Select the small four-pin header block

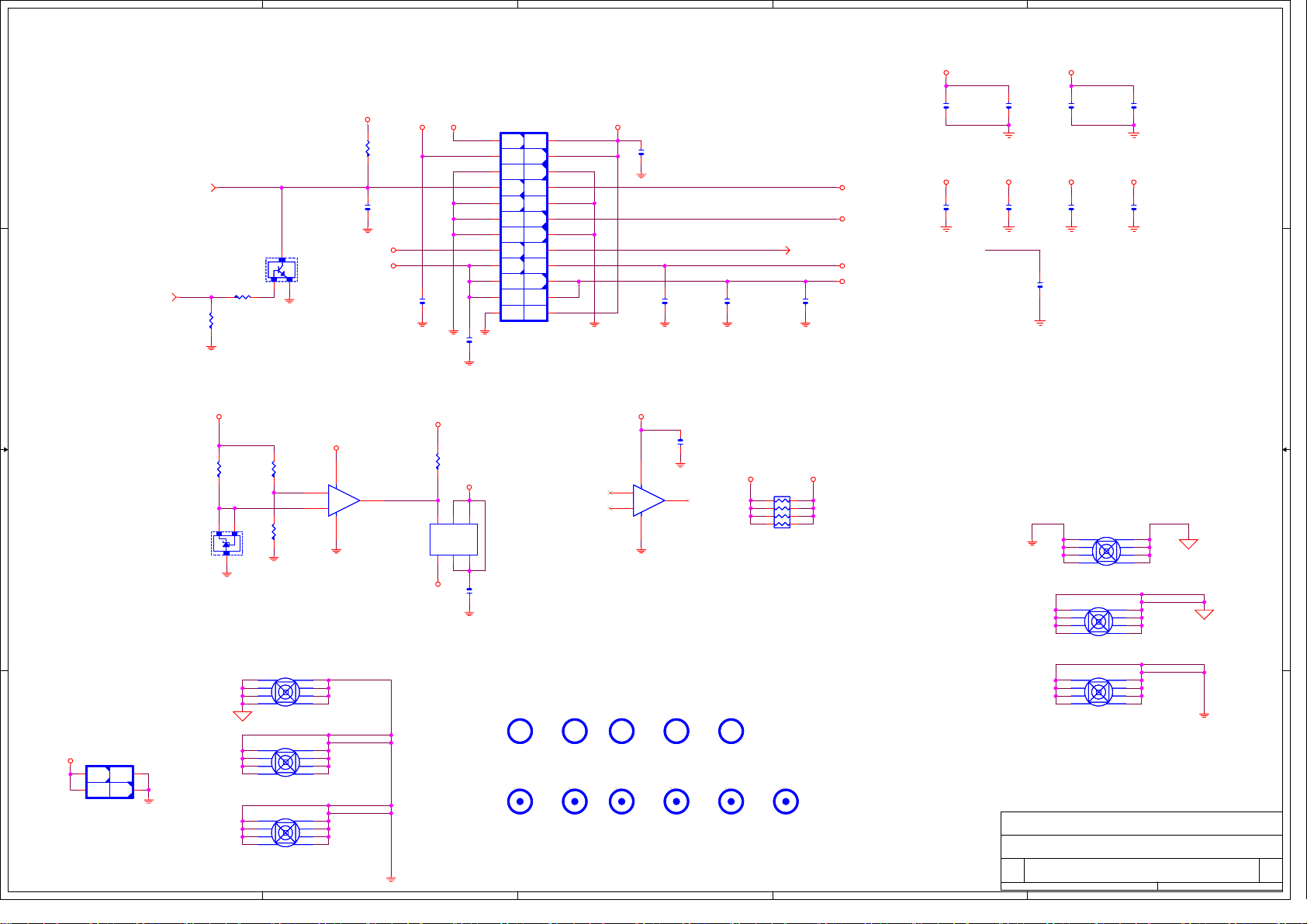point(109,782)
